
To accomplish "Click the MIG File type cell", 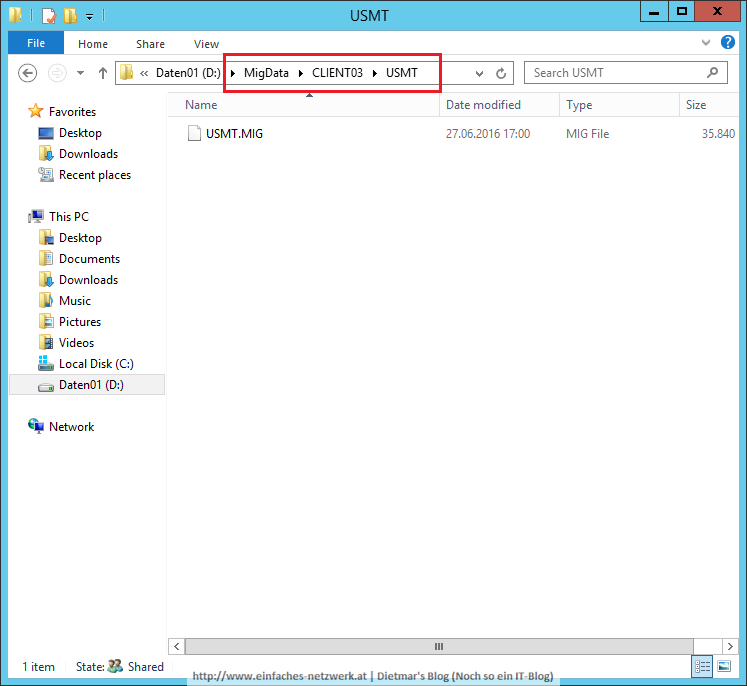I will pyautogui.click(x=587, y=134).
